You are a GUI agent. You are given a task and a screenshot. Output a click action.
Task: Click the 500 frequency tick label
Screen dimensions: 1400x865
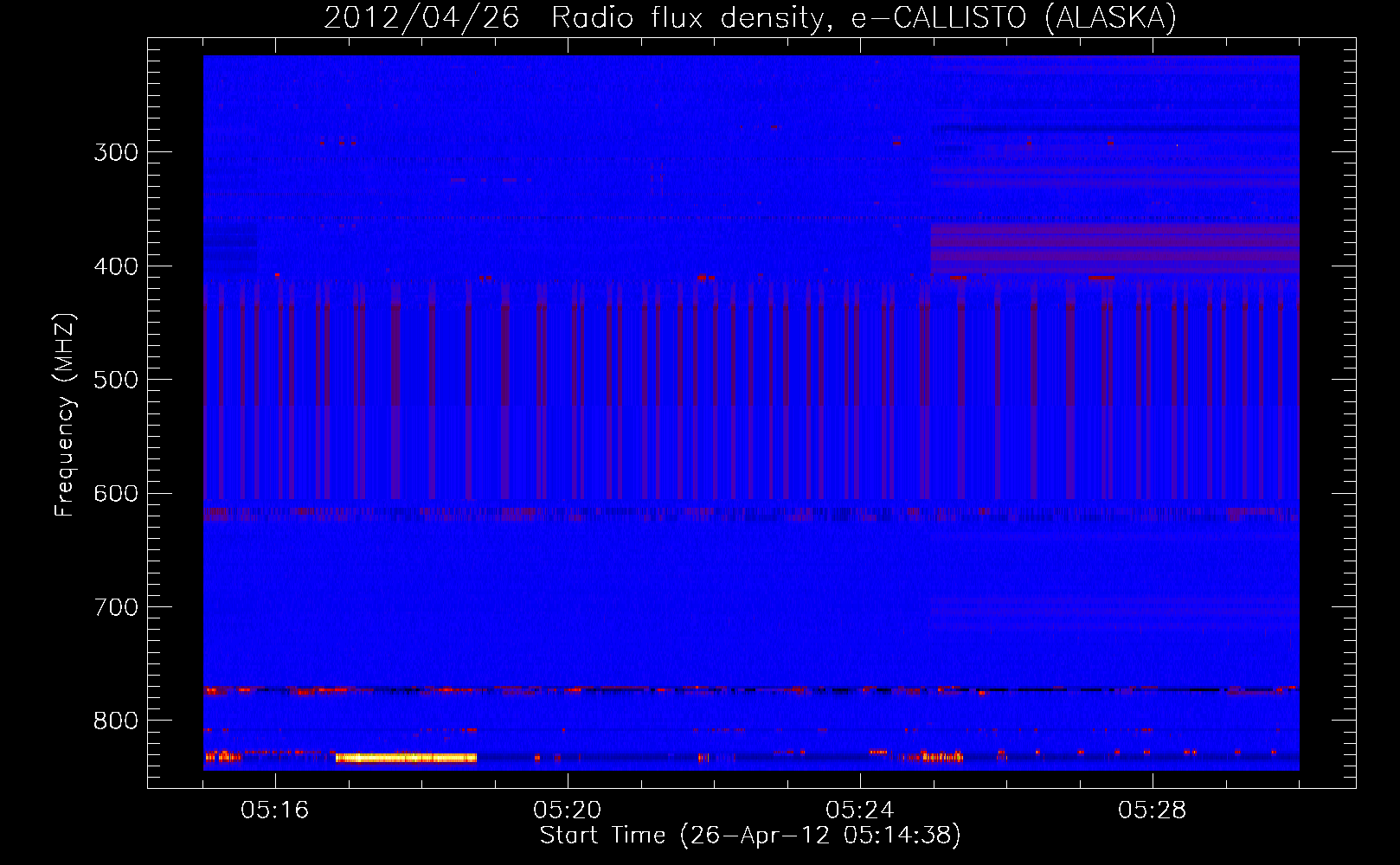pos(116,380)
